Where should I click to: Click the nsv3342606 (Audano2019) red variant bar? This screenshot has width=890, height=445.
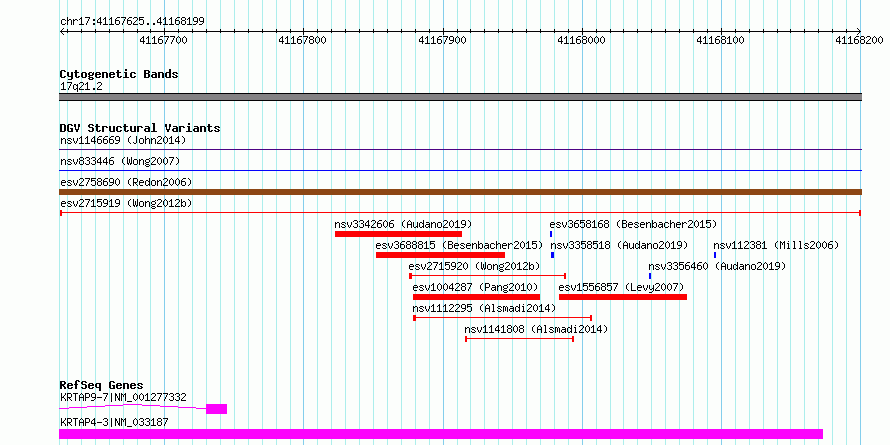point(398,234)
